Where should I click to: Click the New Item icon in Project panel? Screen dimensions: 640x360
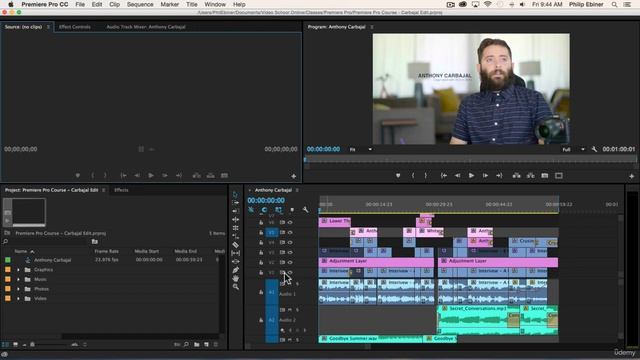[207, 344]
